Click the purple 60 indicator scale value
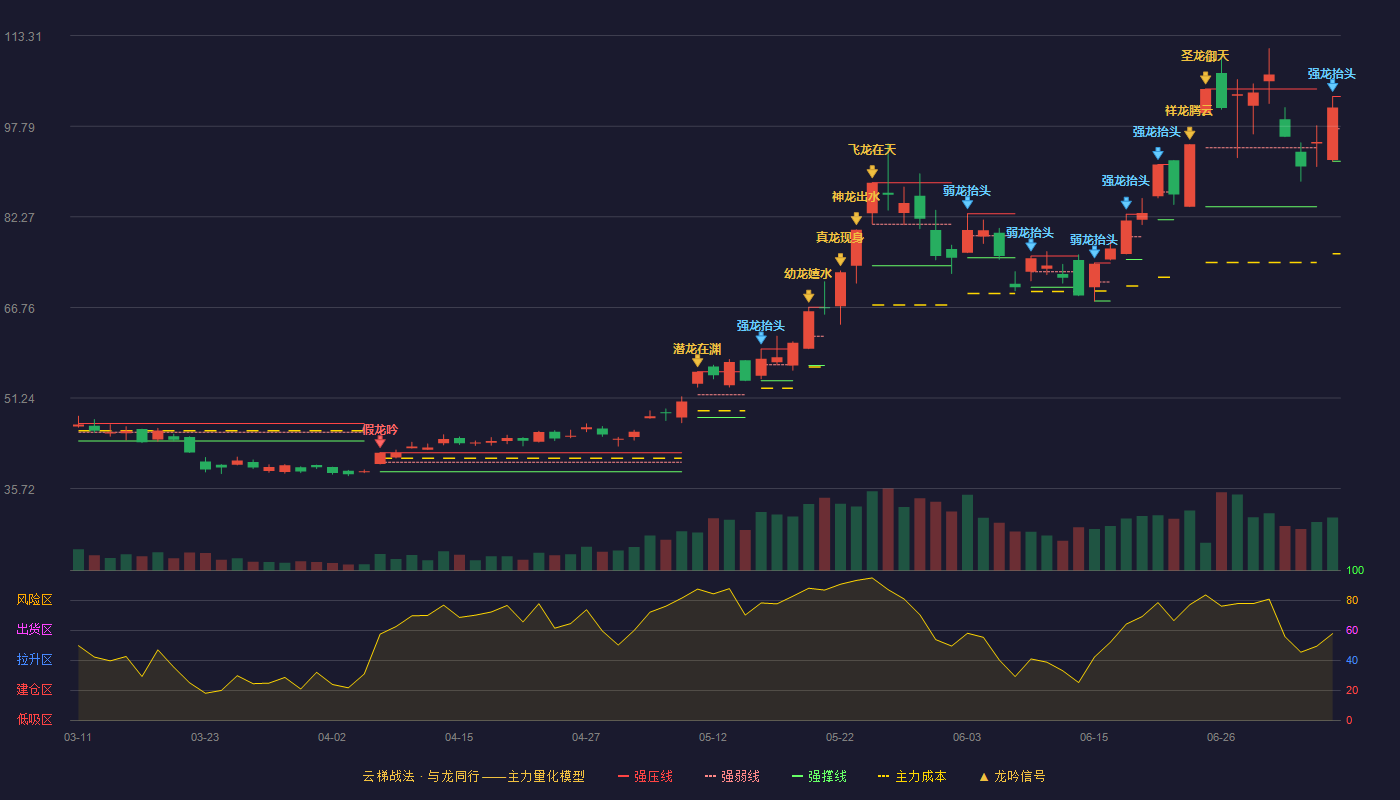 pyautogui.click(x=1351, y=630)
